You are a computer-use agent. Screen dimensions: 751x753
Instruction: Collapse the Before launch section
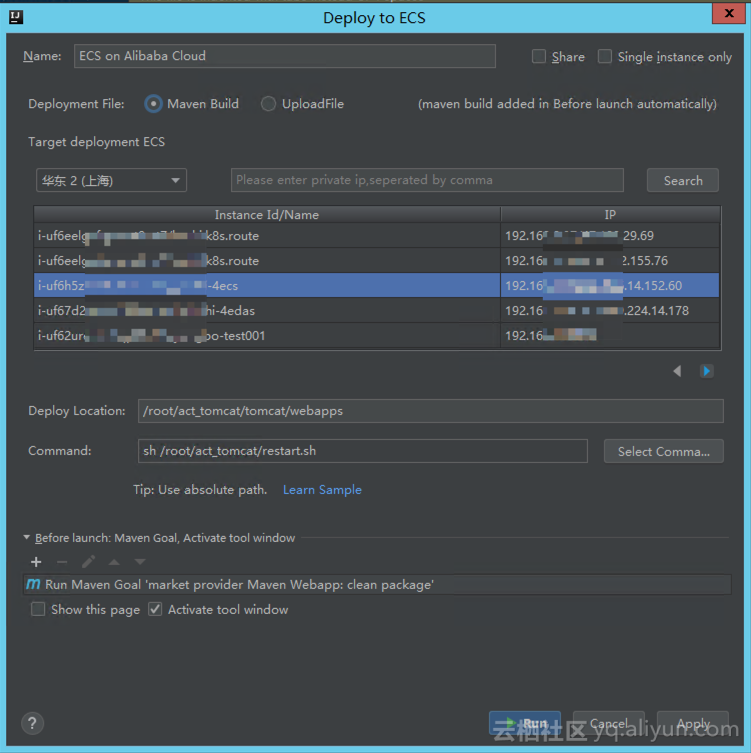click(x=27, y=537)
